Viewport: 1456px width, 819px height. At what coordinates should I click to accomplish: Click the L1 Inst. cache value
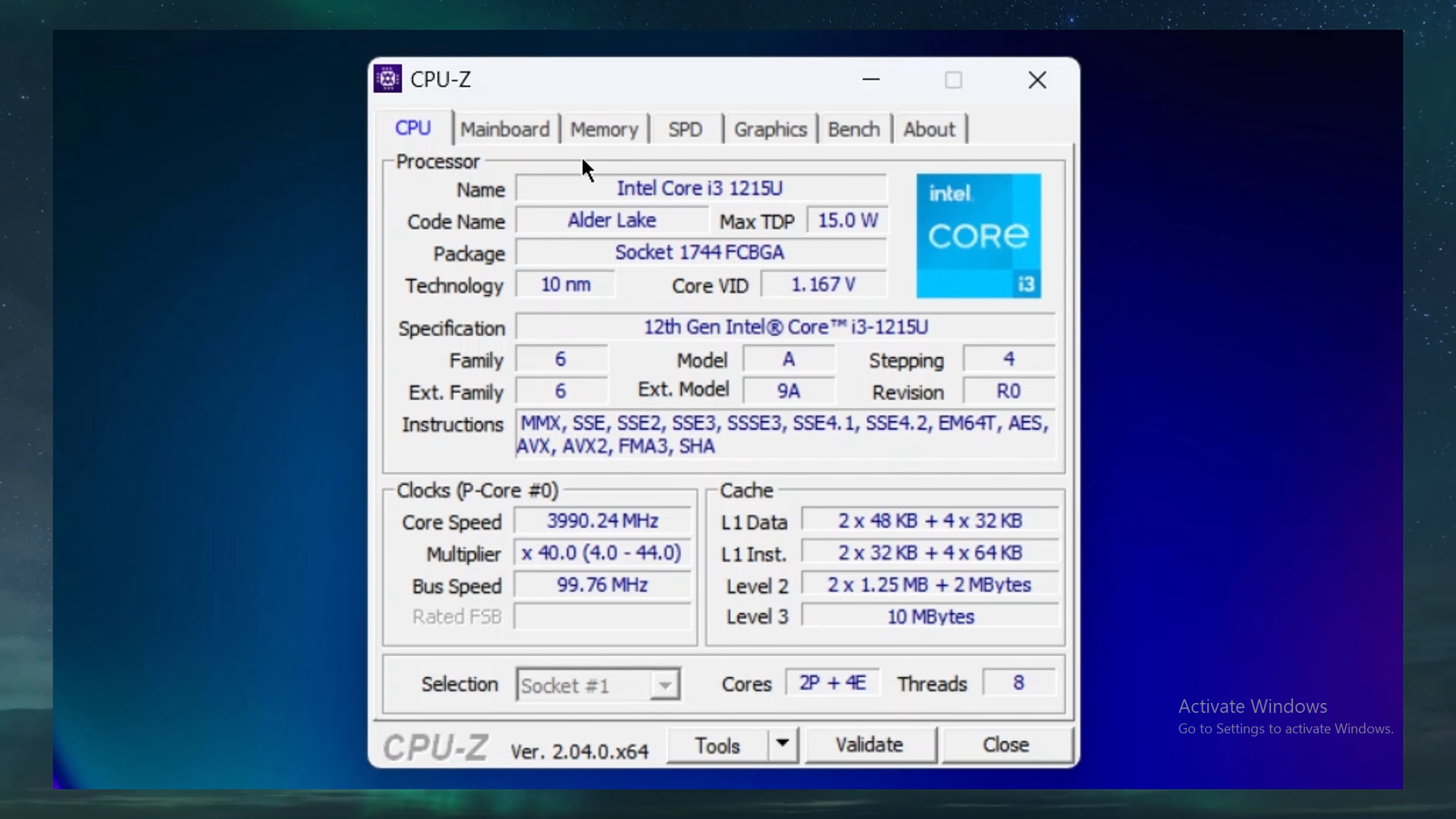pos(930,553)
